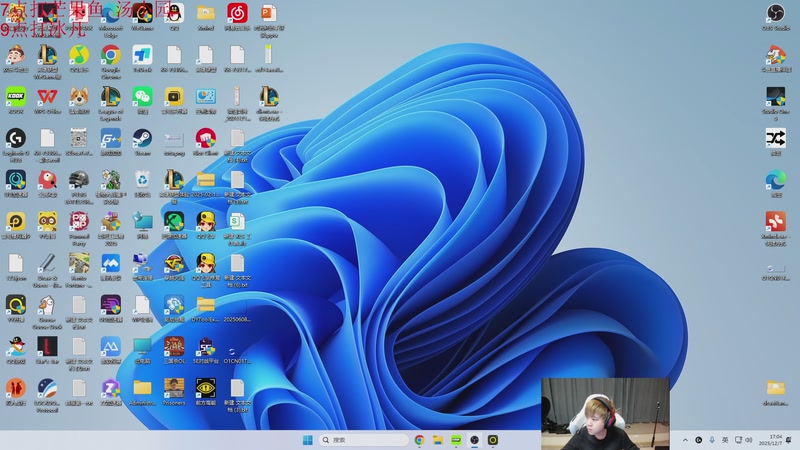Open the volume control in tray
Viewport: 800px width, 450px height.
click(x=748, y=440)
